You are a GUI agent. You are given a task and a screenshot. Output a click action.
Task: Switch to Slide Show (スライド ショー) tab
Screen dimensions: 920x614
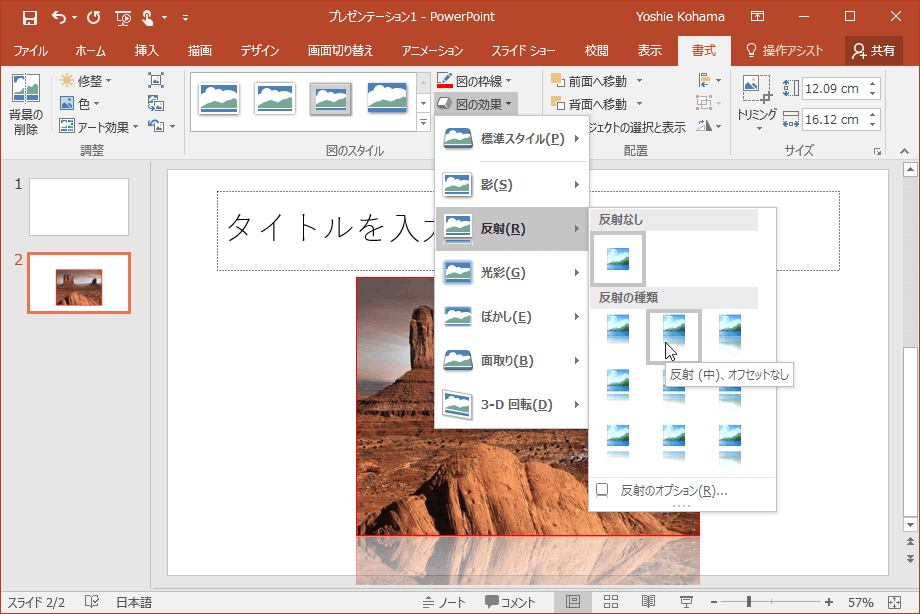click(523, 50)
